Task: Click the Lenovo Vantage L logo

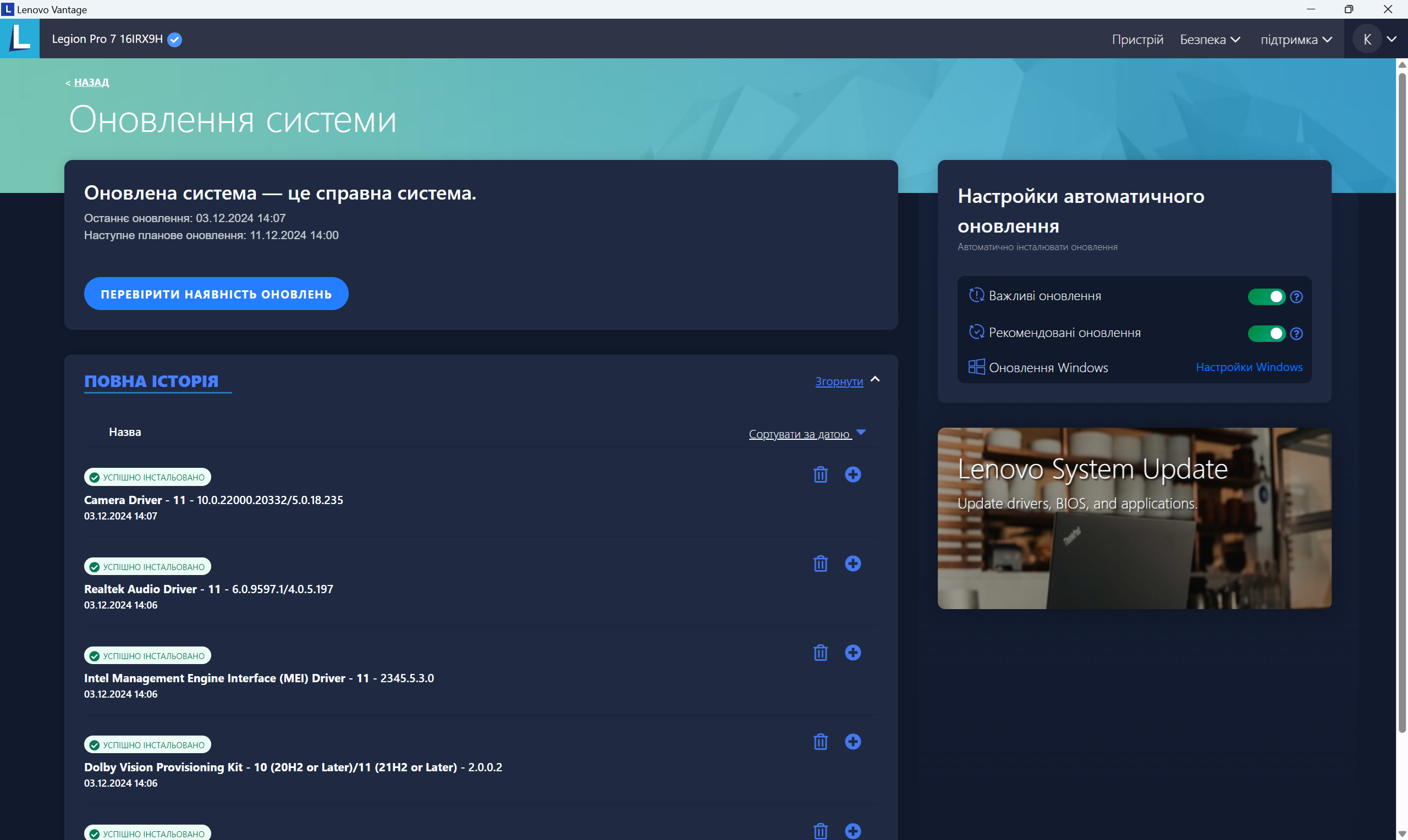Action: pos(20,38)
